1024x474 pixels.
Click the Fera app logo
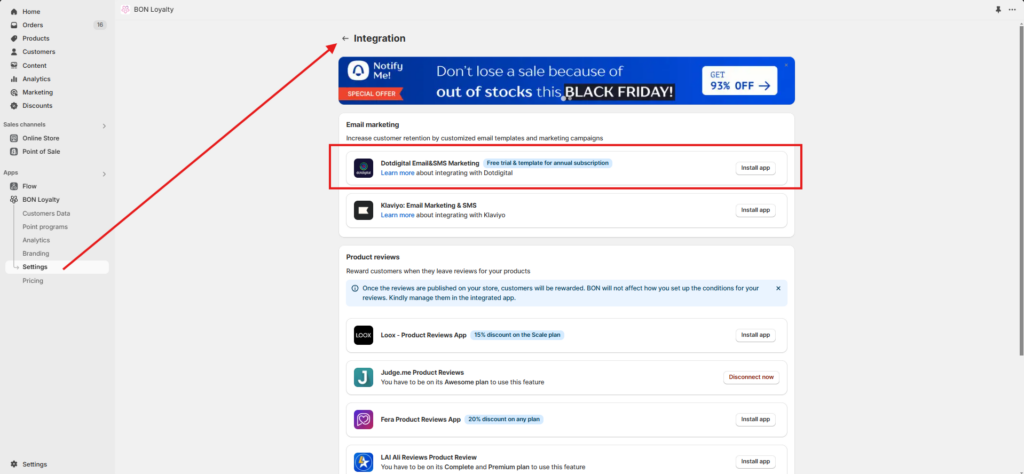point(363,419)
